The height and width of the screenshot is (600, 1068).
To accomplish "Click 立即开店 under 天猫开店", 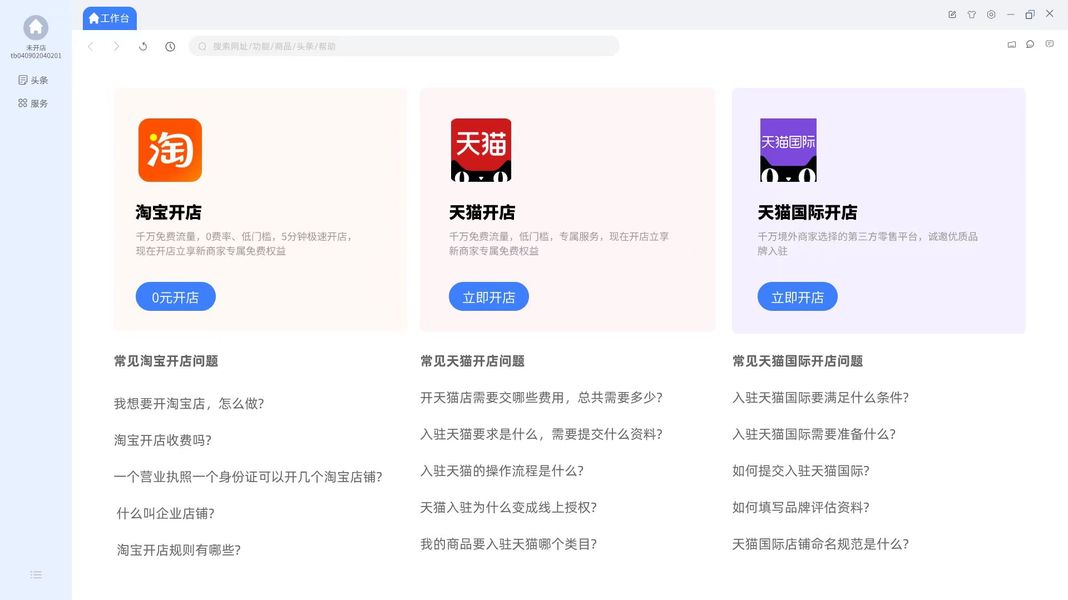I will click(x=488, y=297).
